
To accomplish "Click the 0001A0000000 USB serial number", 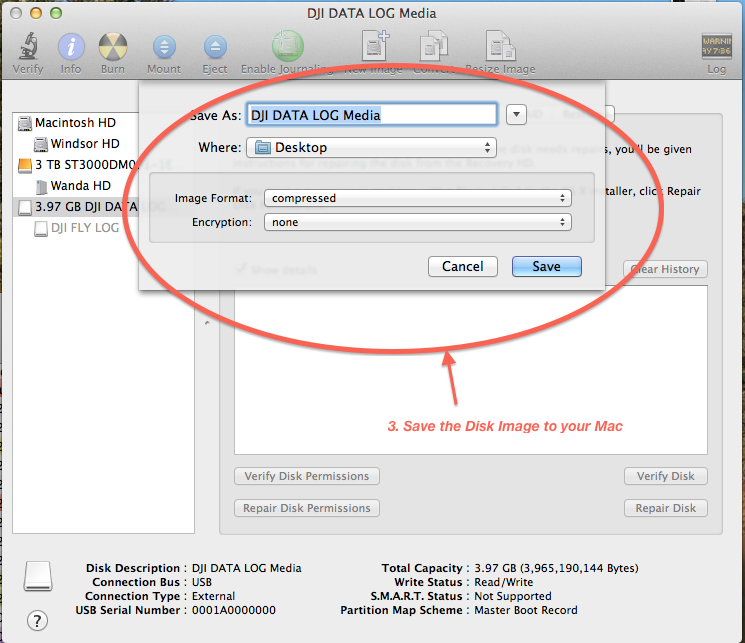I will tap(233, 610).
